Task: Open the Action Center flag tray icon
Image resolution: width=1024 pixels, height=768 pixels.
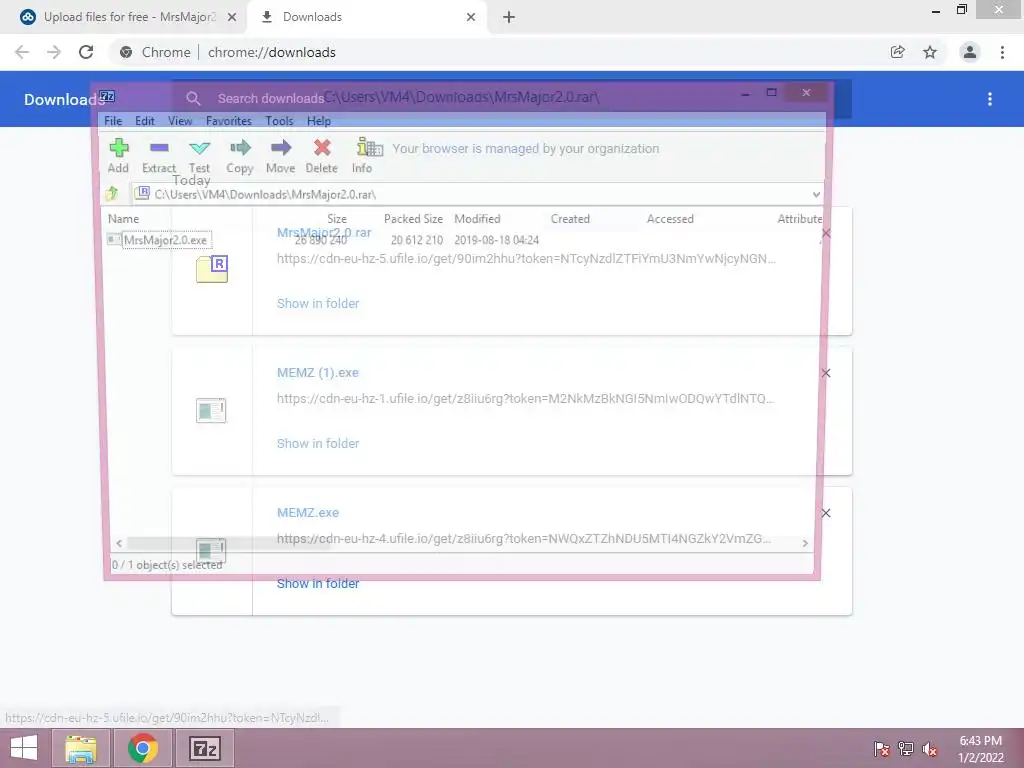Action: [x=882, y=748]
